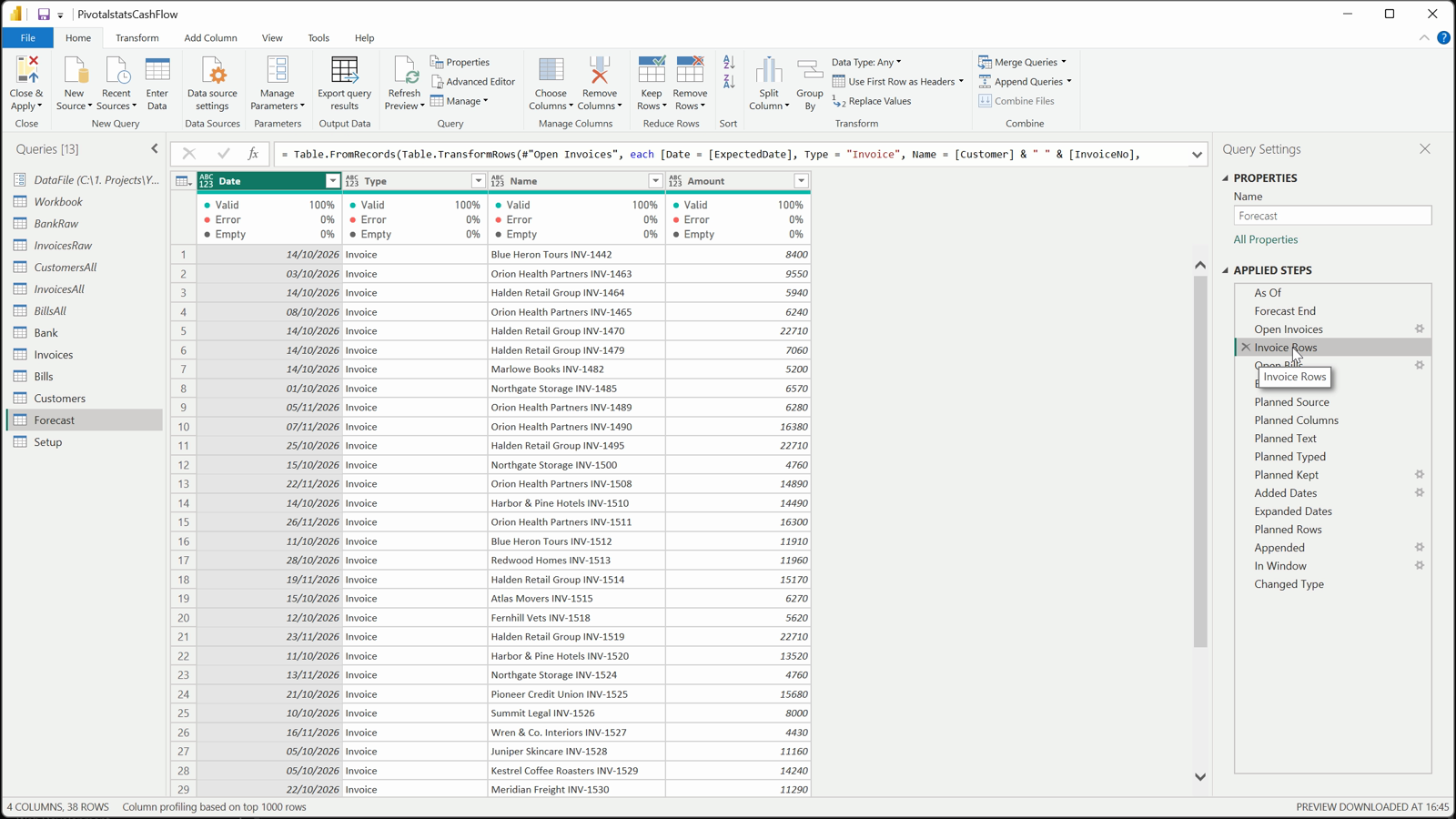Open Data source settings

pyautogui.click(x=212, y=83)
